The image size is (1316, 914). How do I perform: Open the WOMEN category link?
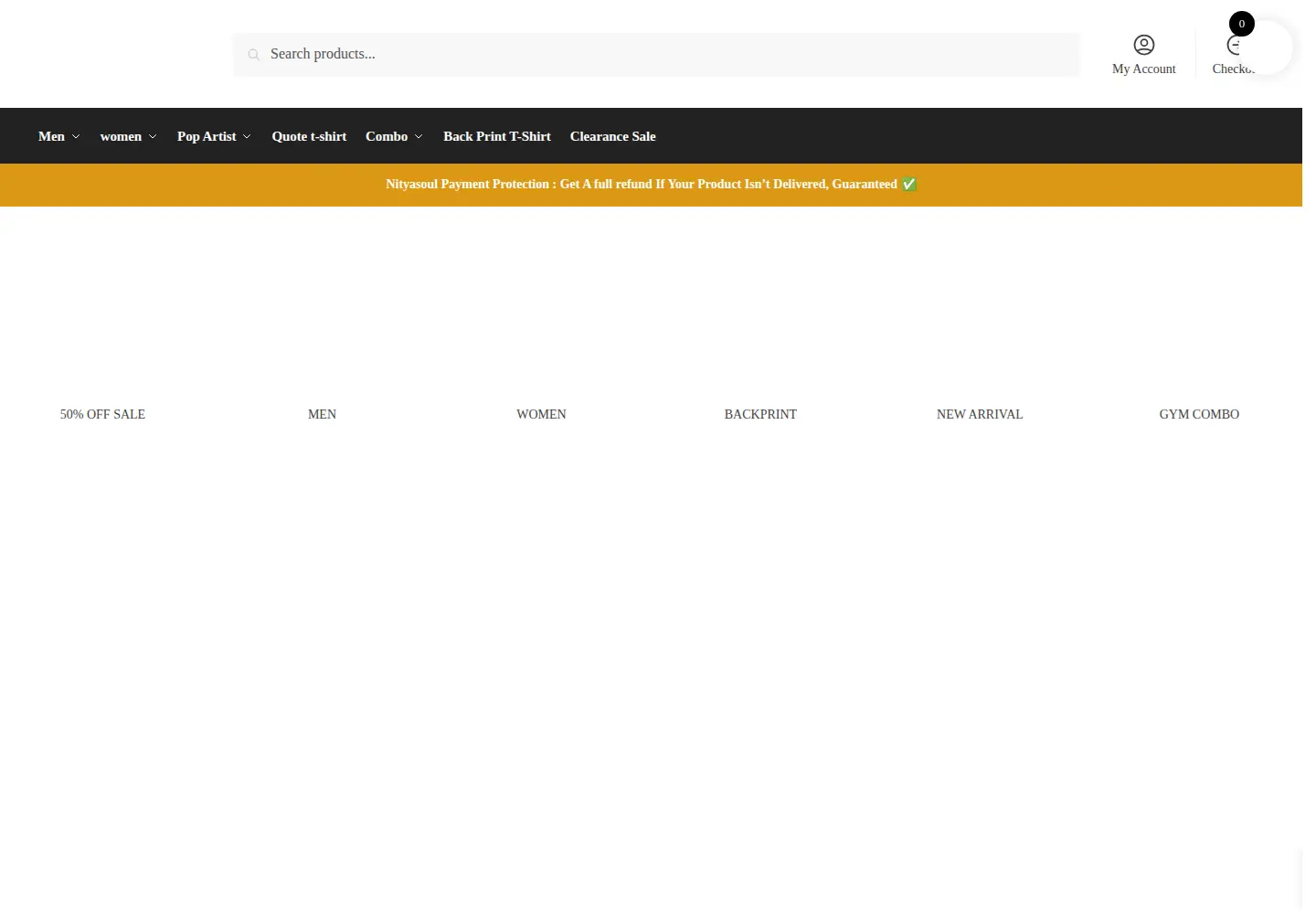(x=541, y=414)
